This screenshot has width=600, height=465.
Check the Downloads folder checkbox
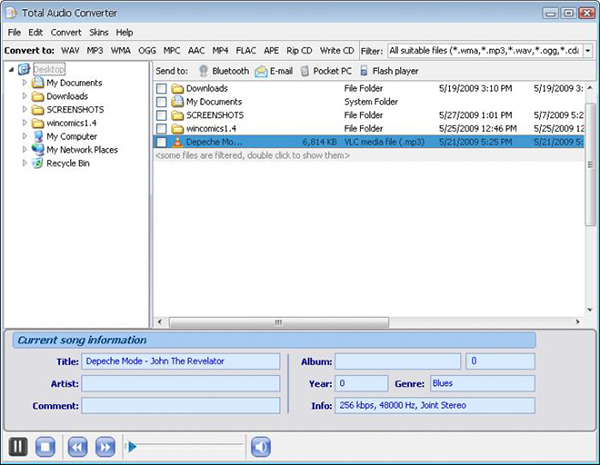pos(161,89)
